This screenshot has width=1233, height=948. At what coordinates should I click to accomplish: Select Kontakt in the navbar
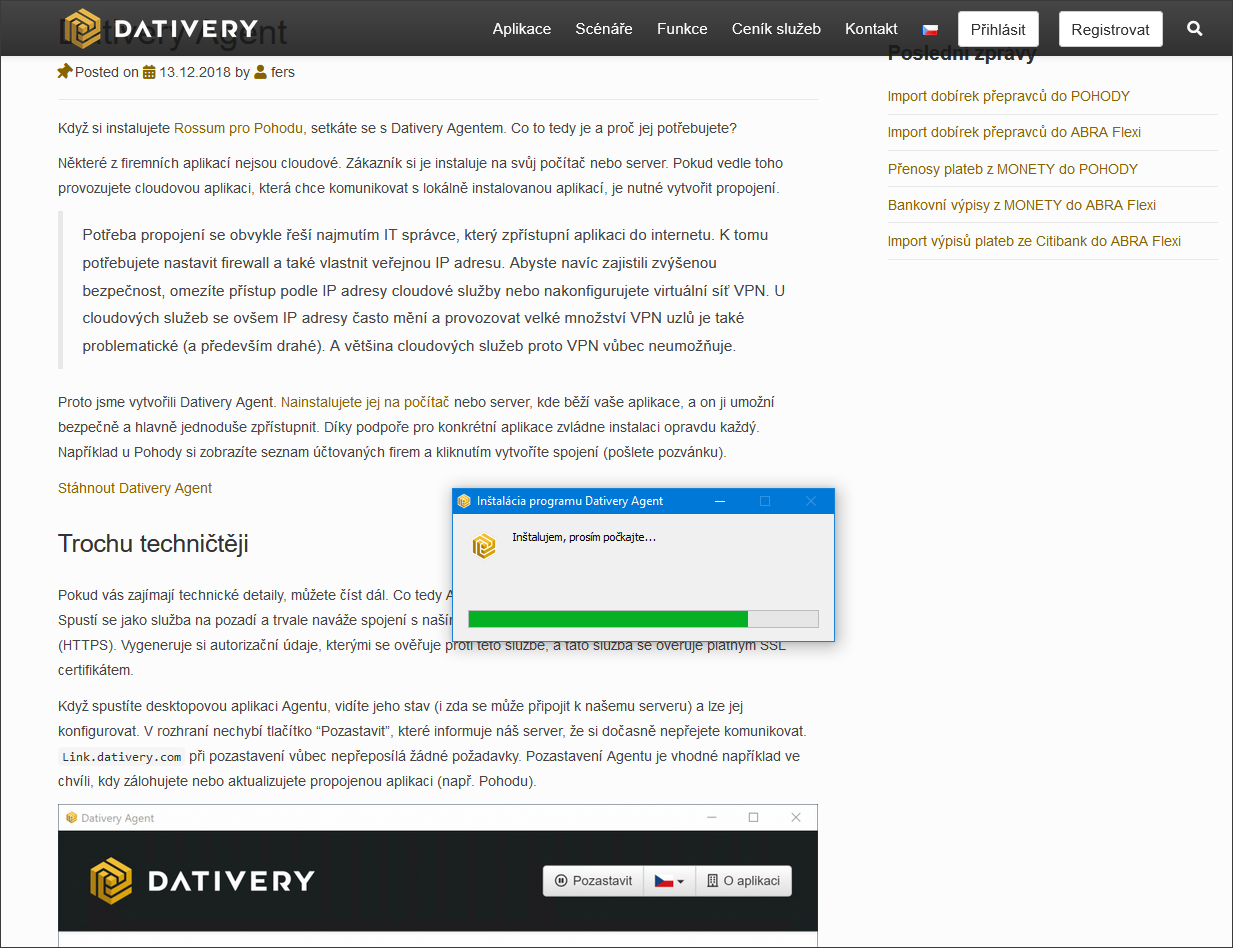(871, 29)
